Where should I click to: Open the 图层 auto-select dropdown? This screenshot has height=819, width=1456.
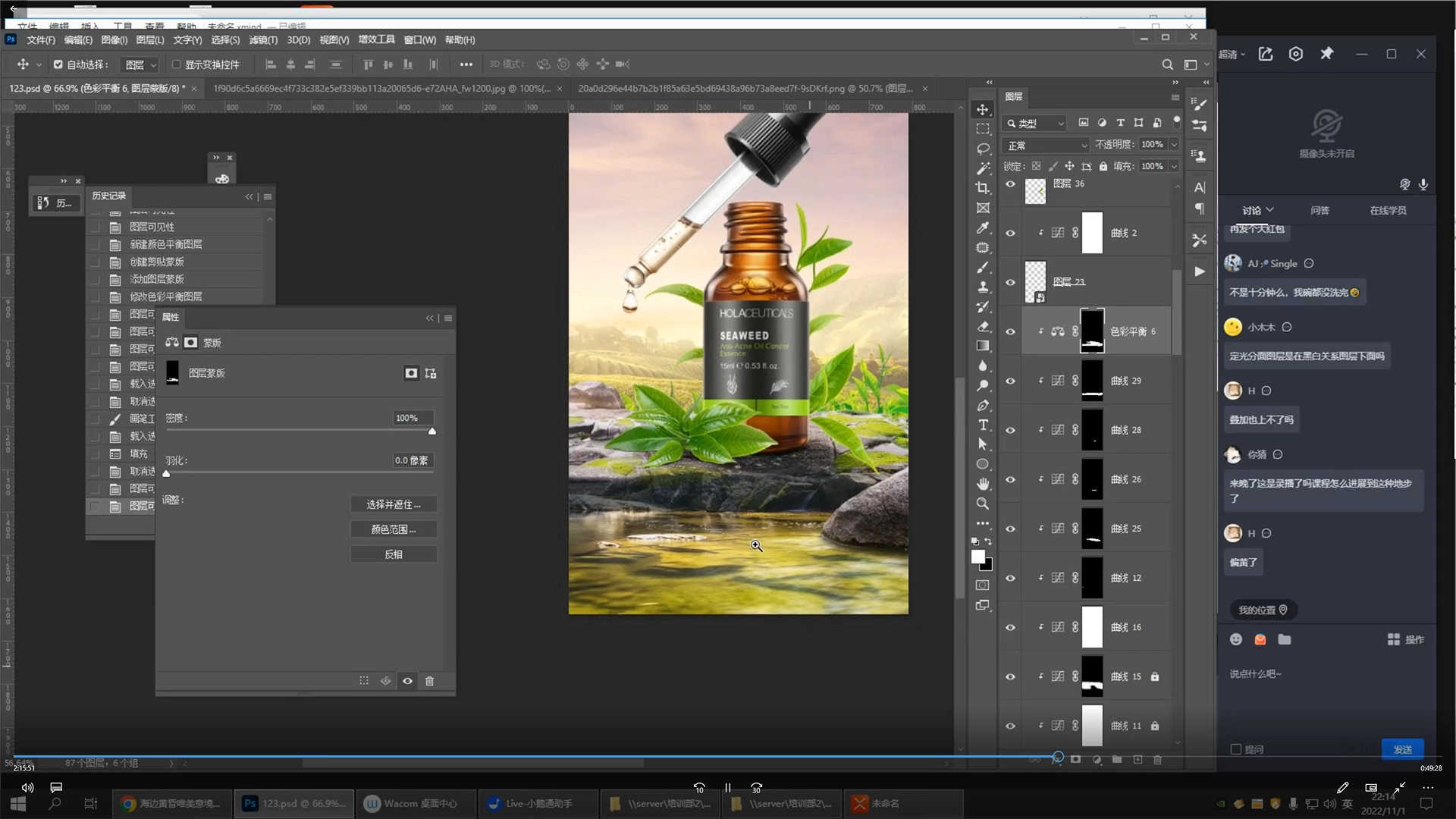coord(141,64)
